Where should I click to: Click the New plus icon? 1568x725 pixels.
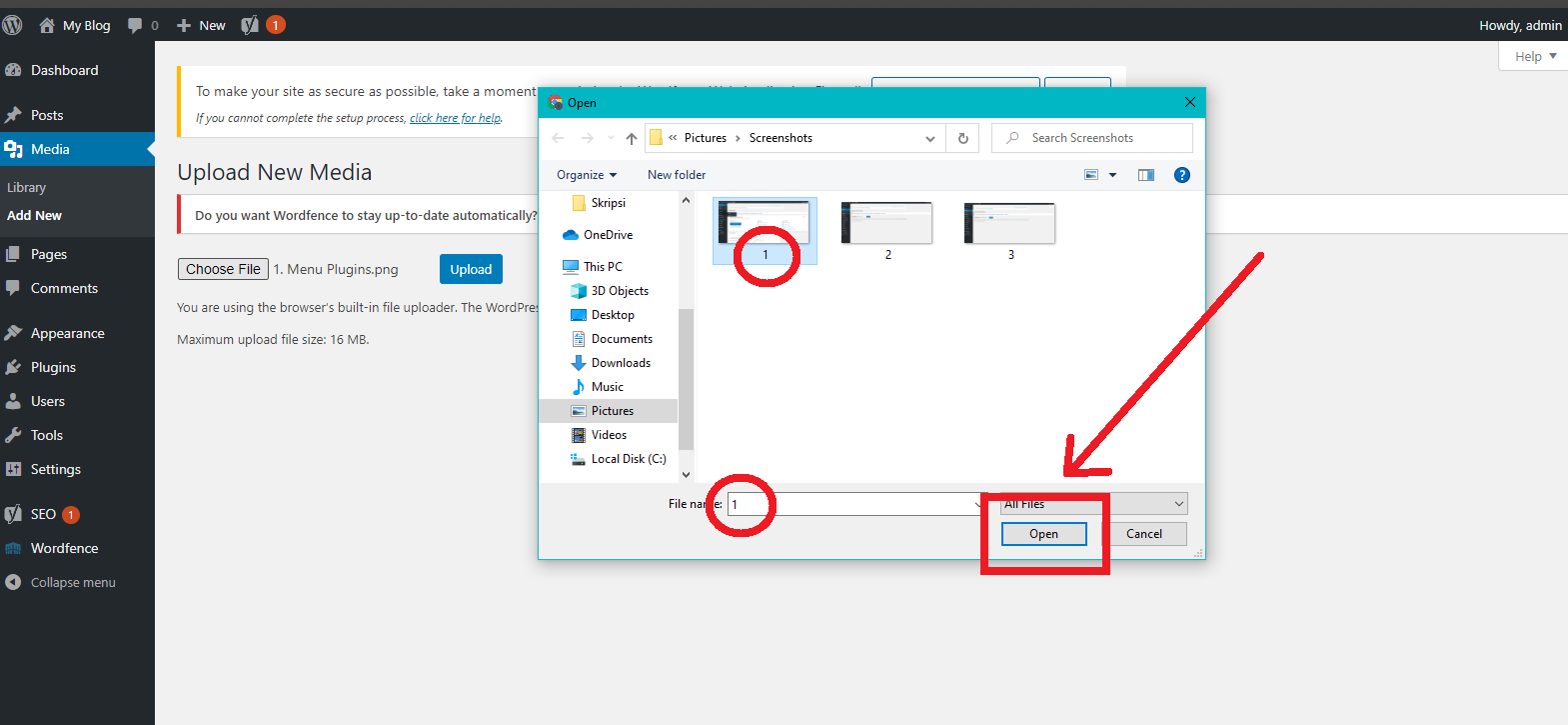[x=184, y=26]
